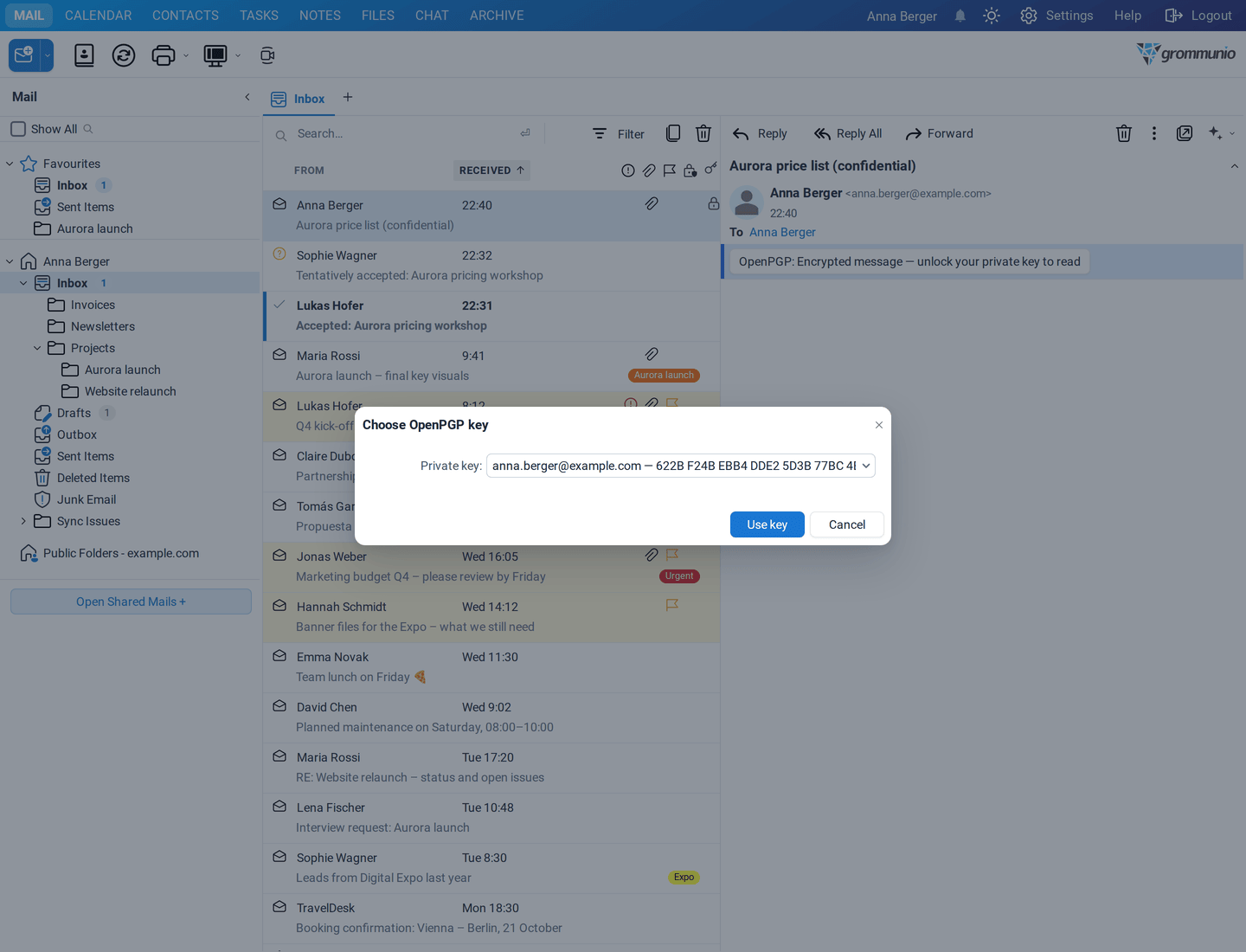The image size is (1246, 952).
Task: Click the copy/select-all messages icon
Action: (x=673, y=133)
